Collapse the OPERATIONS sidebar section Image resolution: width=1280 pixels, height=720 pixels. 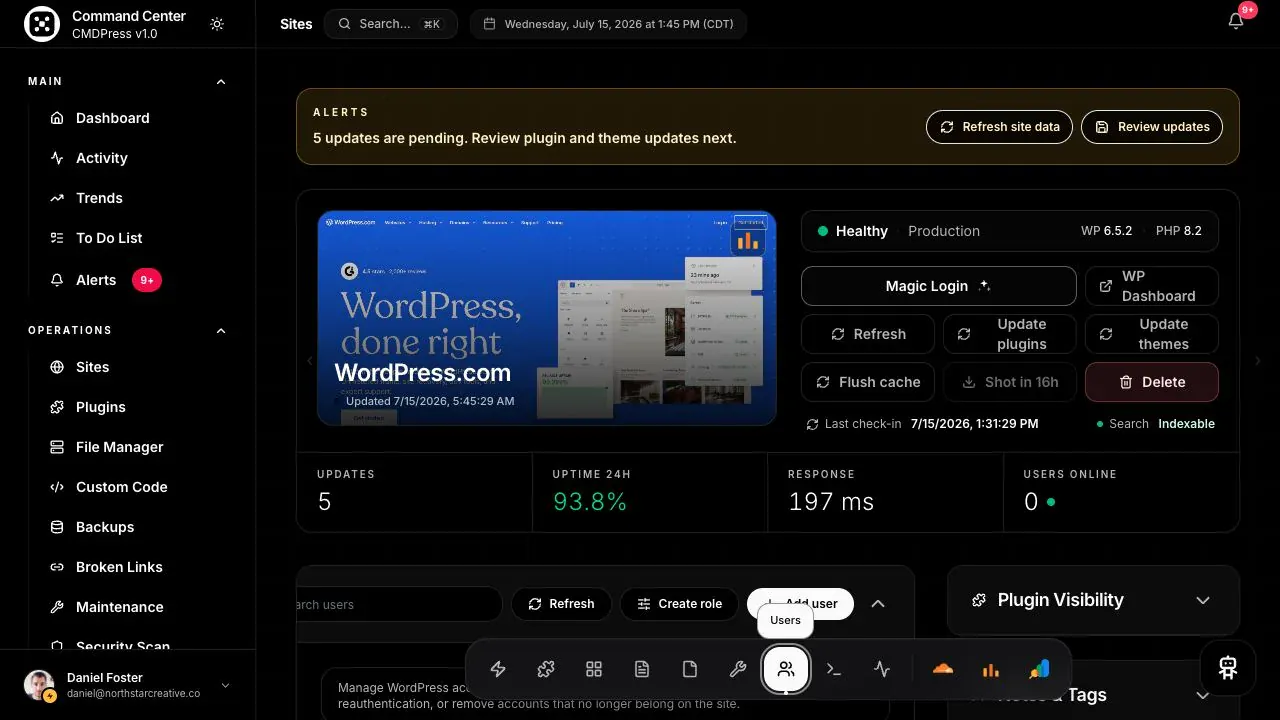click(221, 331)
